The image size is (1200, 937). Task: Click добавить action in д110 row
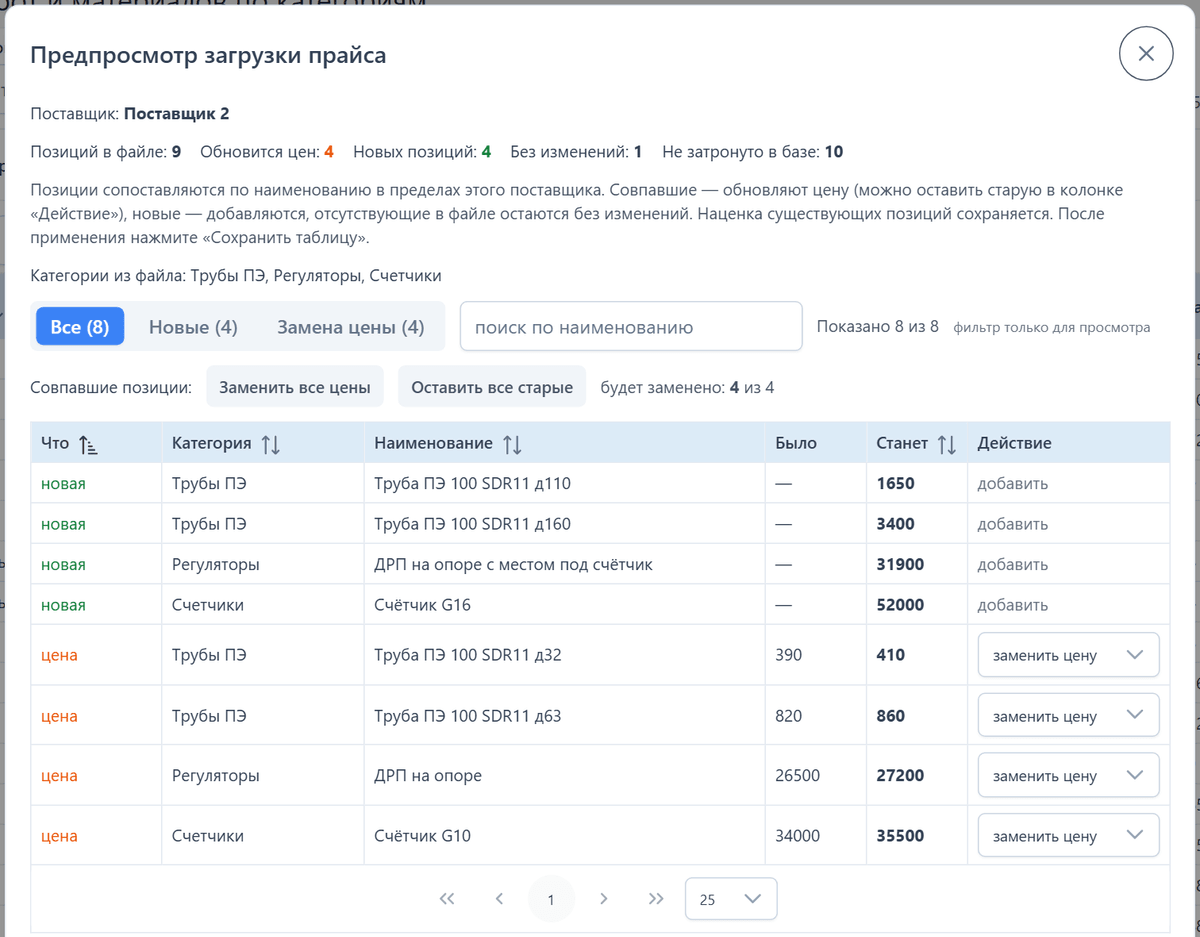point(1013,483)
